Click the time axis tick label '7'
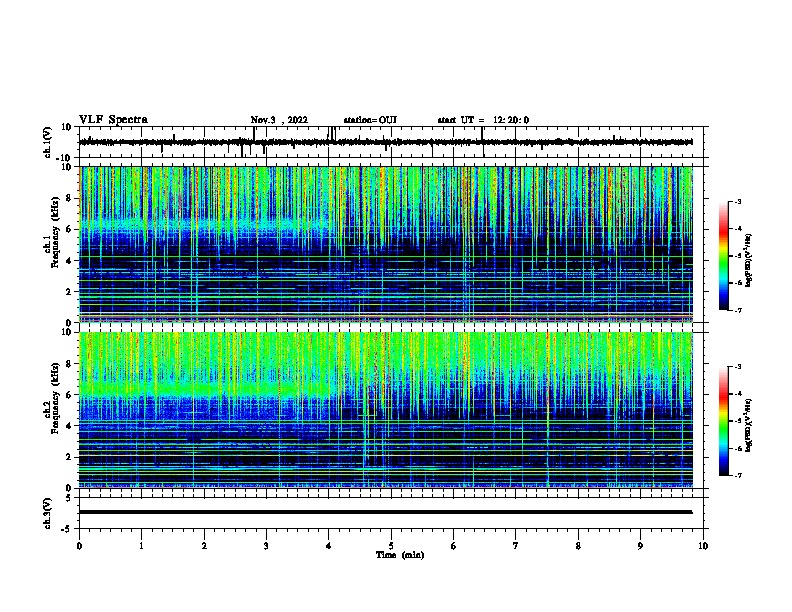Image resolution: width=792 pixels, height=612 pixels. coord(516,546)
